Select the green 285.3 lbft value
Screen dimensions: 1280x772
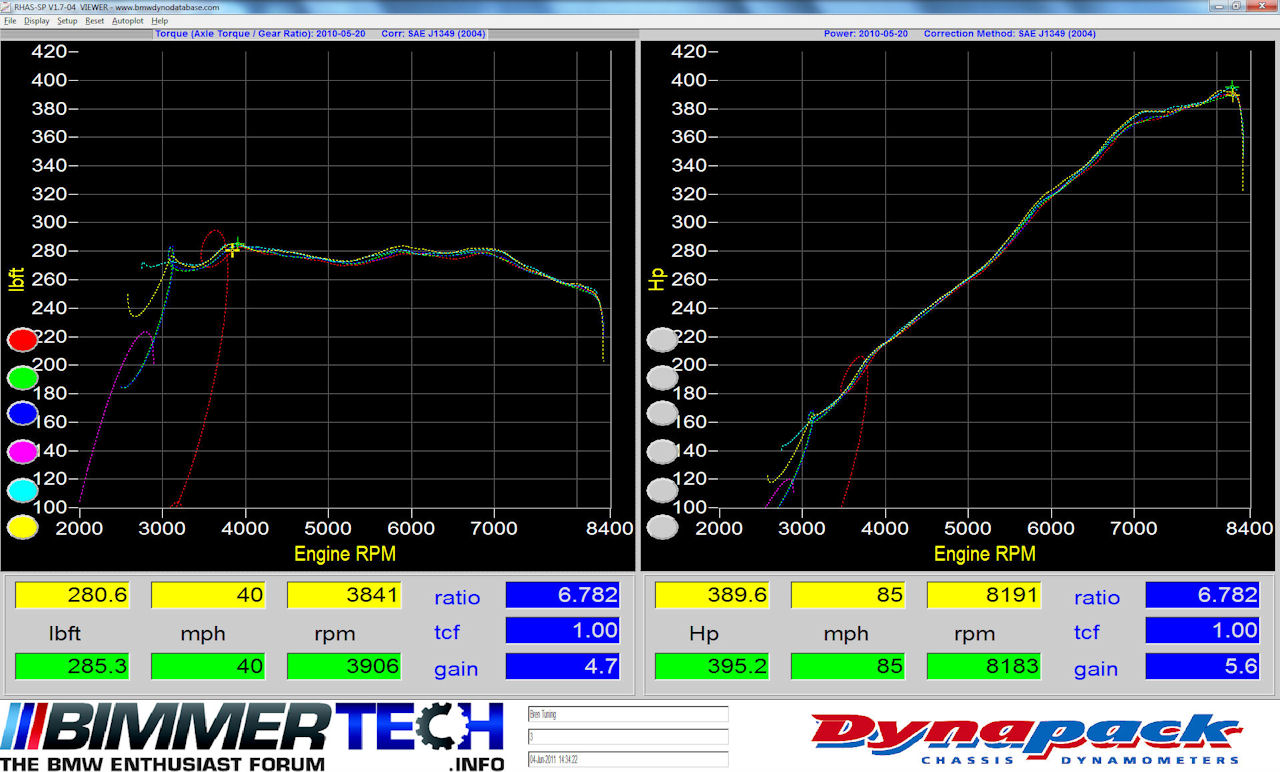[x=72, y=667]
